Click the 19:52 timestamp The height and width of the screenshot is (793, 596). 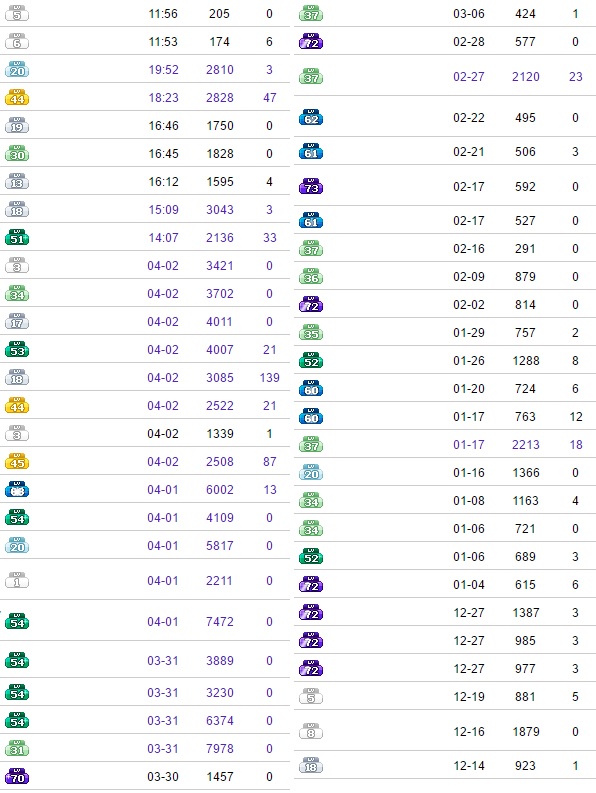coord(163,70)
